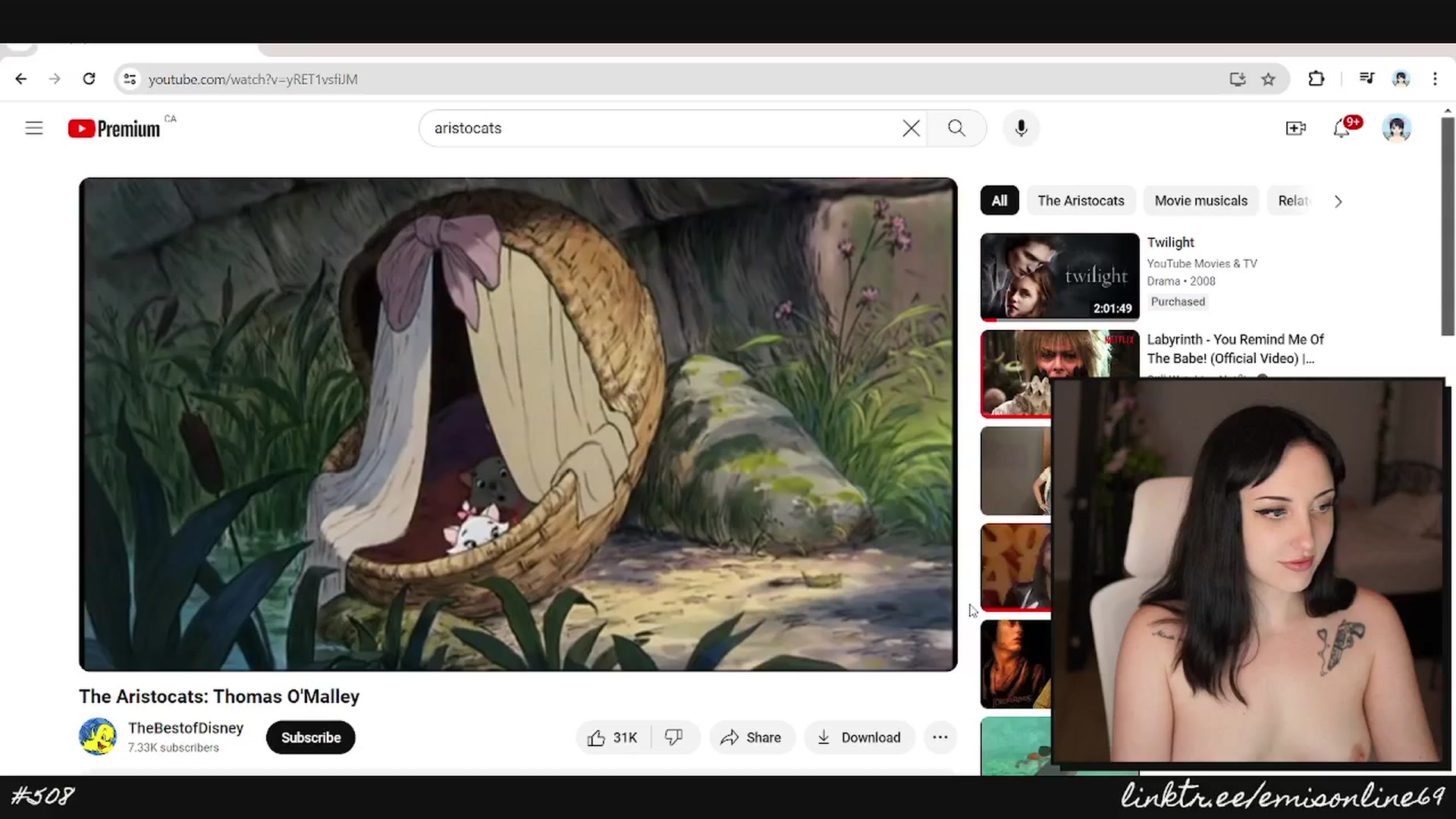Screen dimensions: 1456x819
Task: Subscribe to TheBestofDisney
Action: click(x=311, y=738)
